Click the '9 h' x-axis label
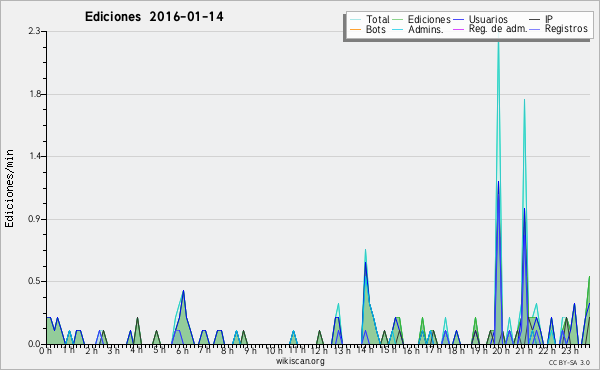The width and height of the screenshot is (600, 370). pyautogui.click(x=250, y=351)
